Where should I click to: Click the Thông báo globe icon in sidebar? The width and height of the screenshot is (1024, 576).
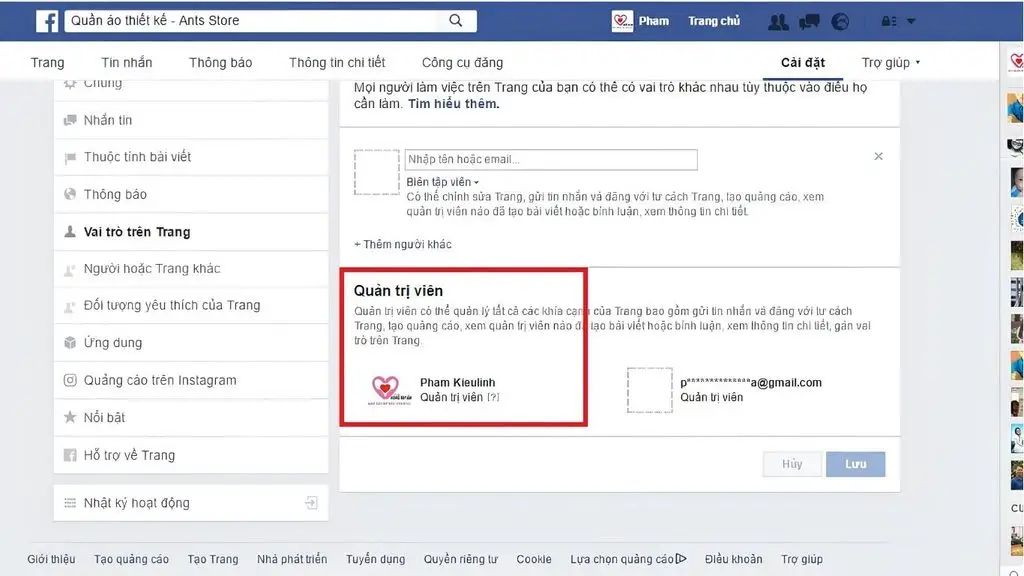70,194
